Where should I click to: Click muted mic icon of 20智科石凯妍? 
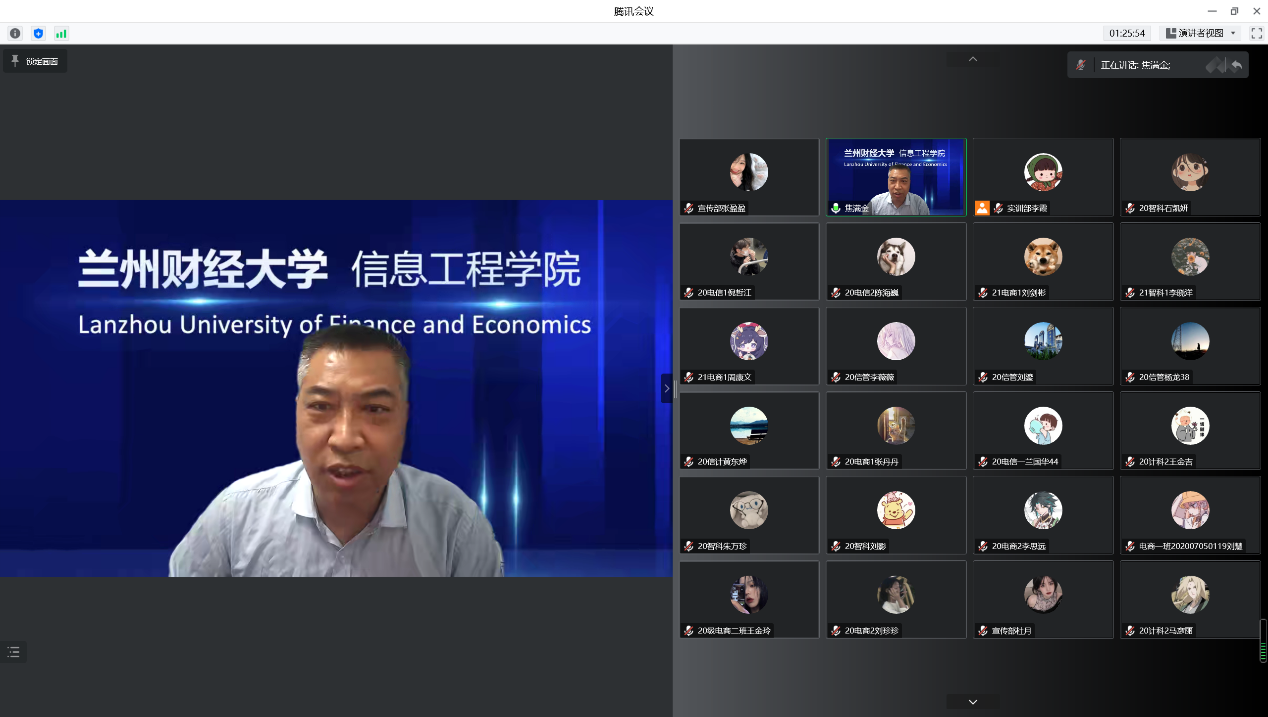pyautogui.click(x=1130, y=208)
